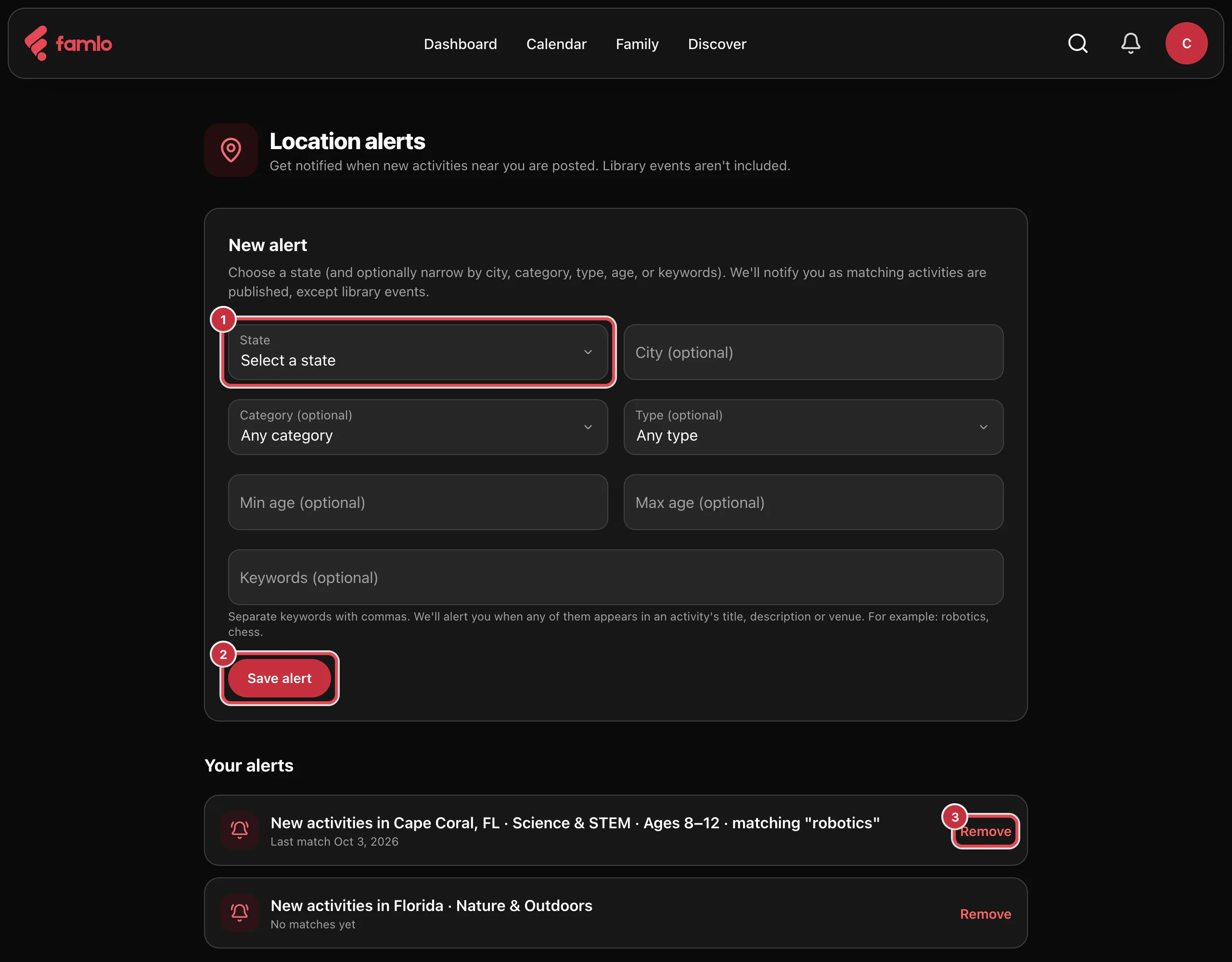Focus the Max age (optional) field
This screenshot has width=1232, height=962.
click(813, 502)
